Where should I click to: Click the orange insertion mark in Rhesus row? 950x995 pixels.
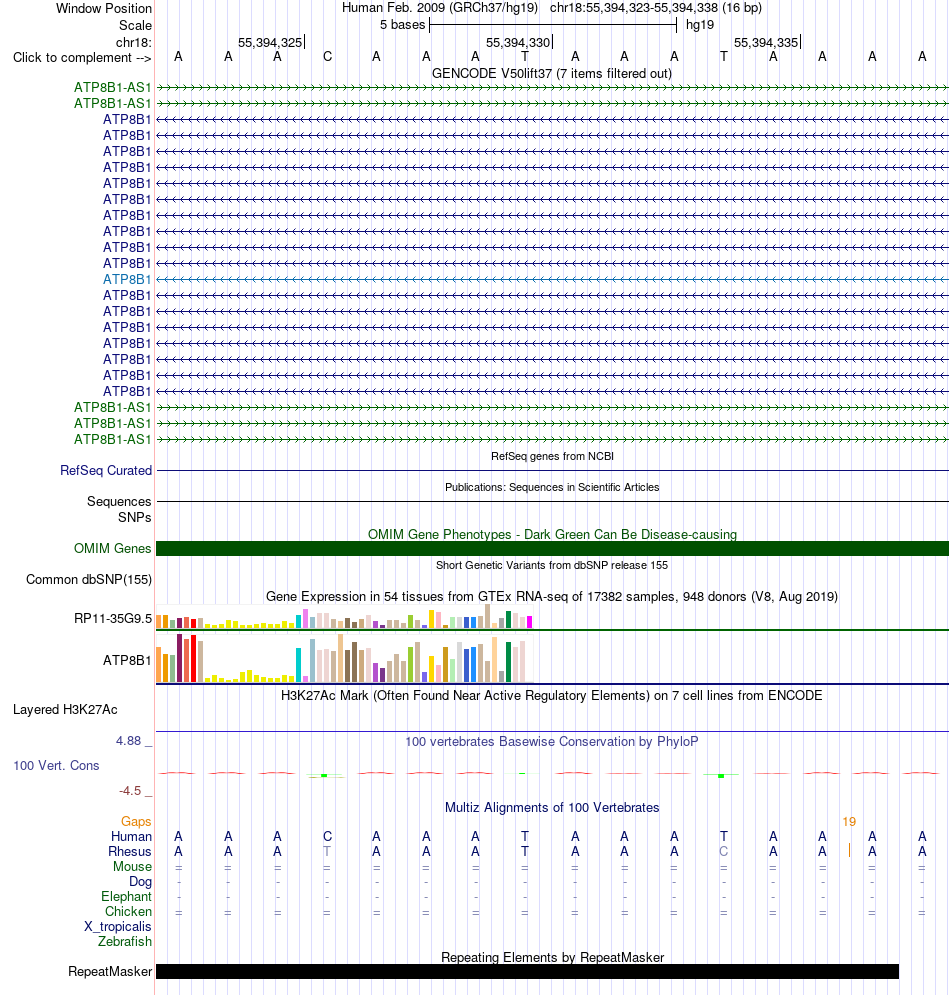[849, 850]
